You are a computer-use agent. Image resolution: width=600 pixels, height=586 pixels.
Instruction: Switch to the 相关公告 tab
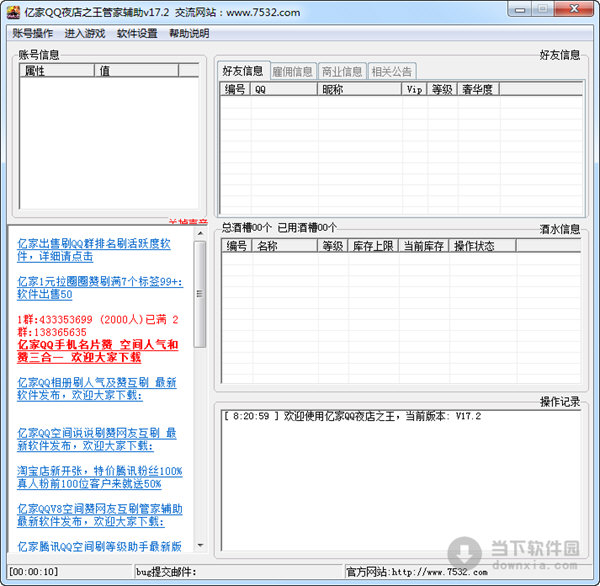(391, 72)
